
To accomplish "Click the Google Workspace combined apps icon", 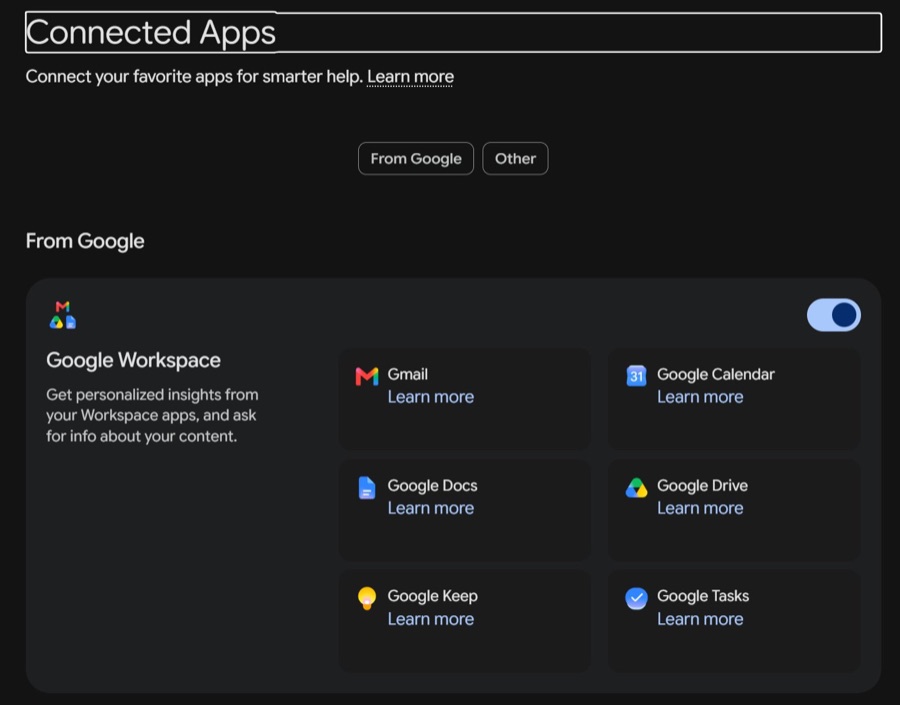I will tap(63, 315).
